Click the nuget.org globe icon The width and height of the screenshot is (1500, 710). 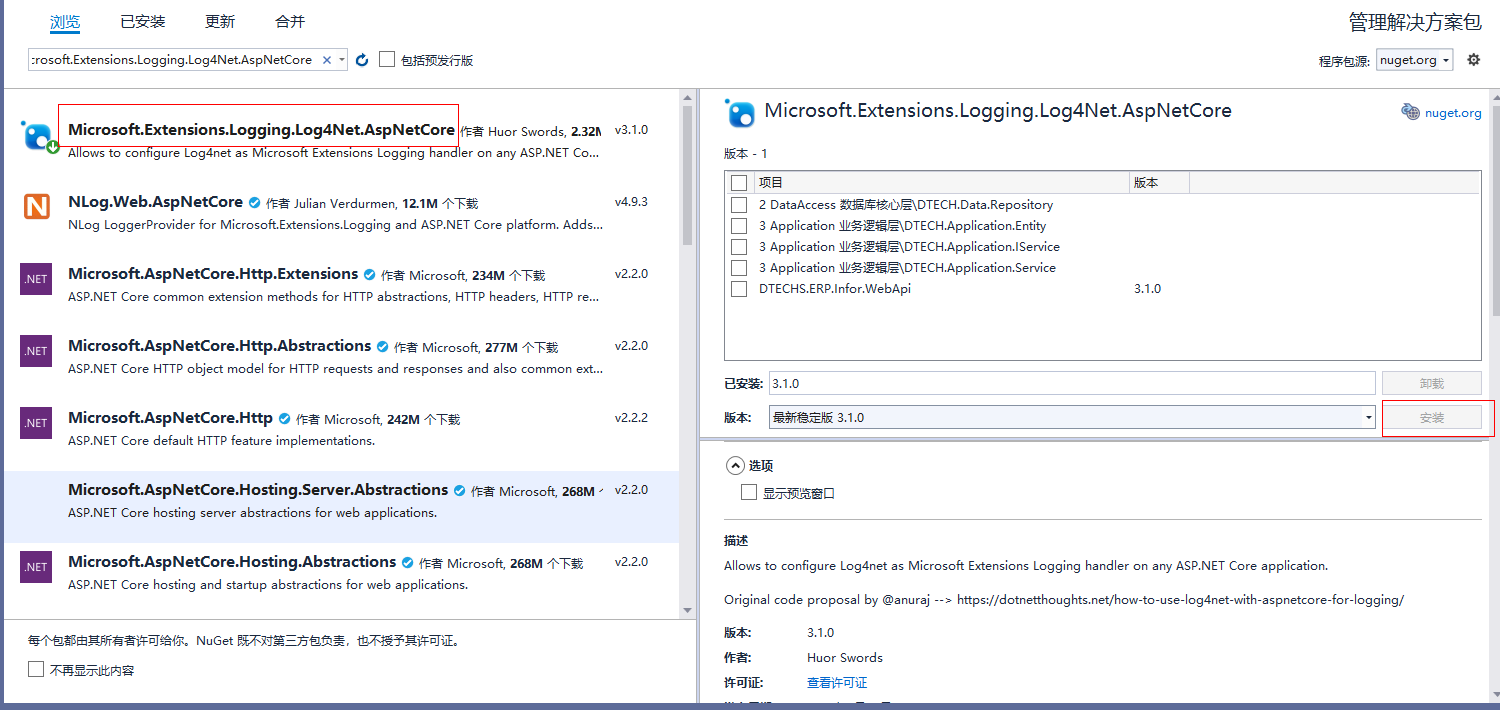pyautogui.click(x=1410, y=112)
